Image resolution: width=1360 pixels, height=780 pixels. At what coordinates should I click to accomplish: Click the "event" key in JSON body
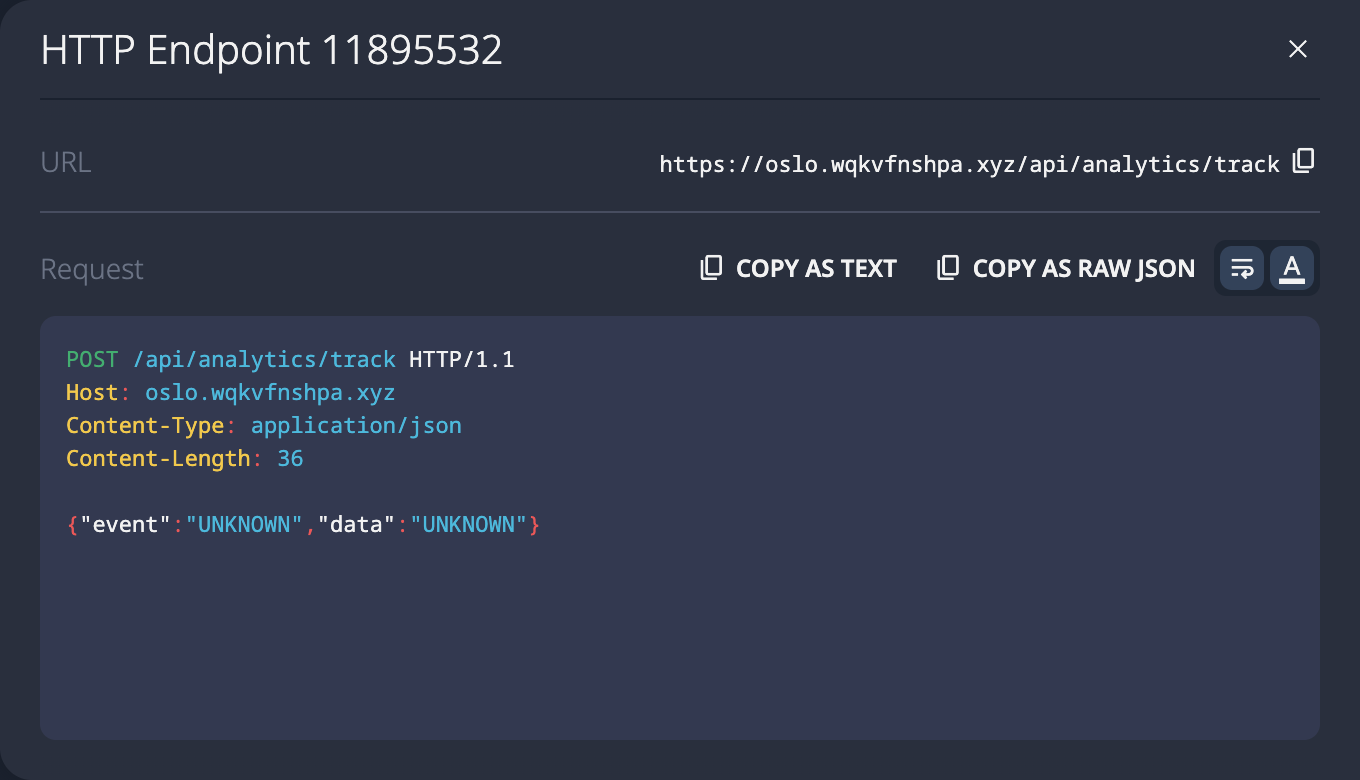tap(119, 525)
